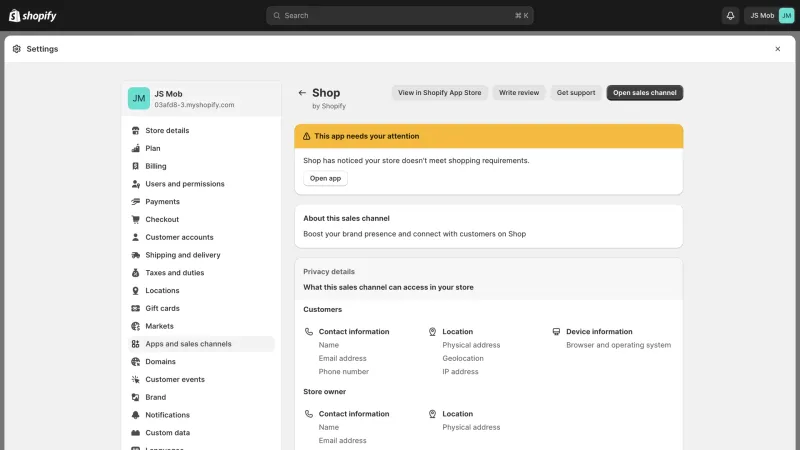This screenshot has width=800, height=450.
Task: Click the Device information monitor icon
Action: click(556, 332)
